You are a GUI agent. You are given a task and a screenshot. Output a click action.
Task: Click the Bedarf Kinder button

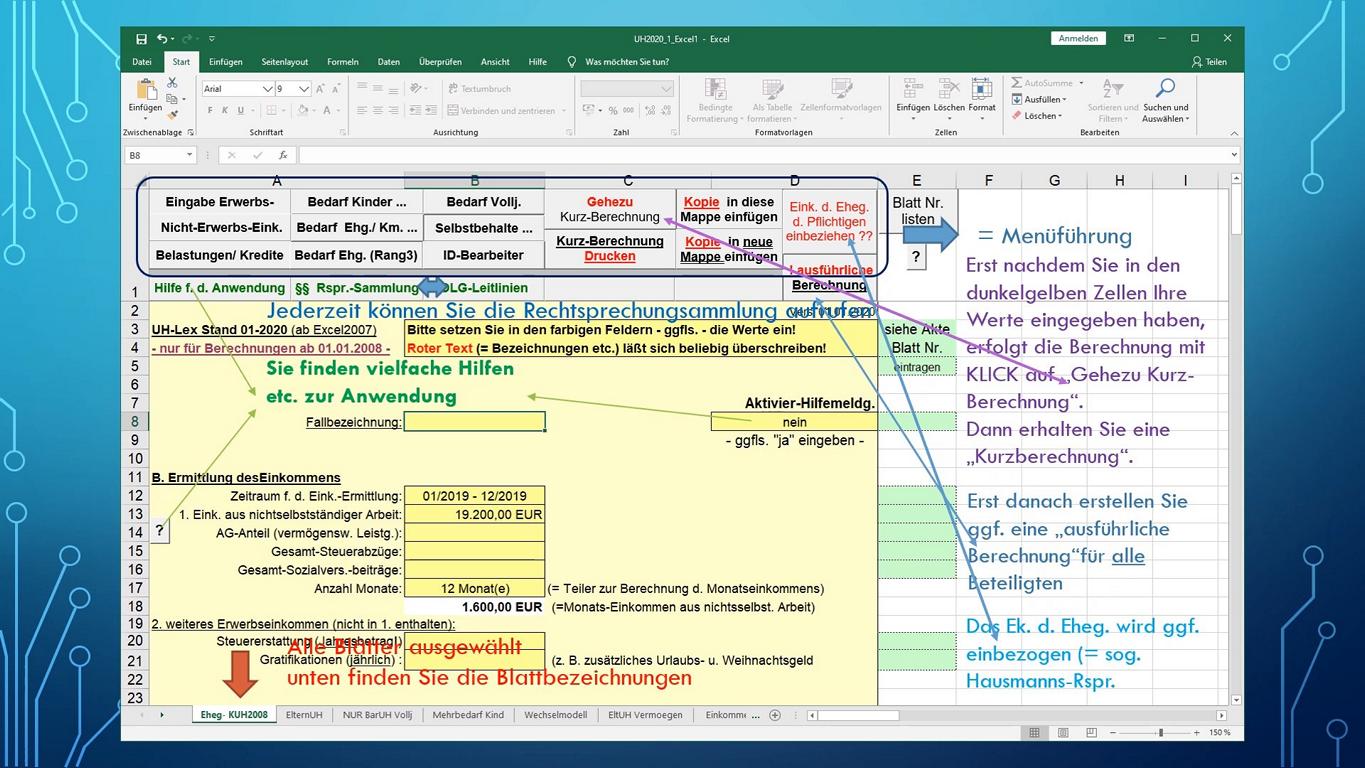click(357, 202)
